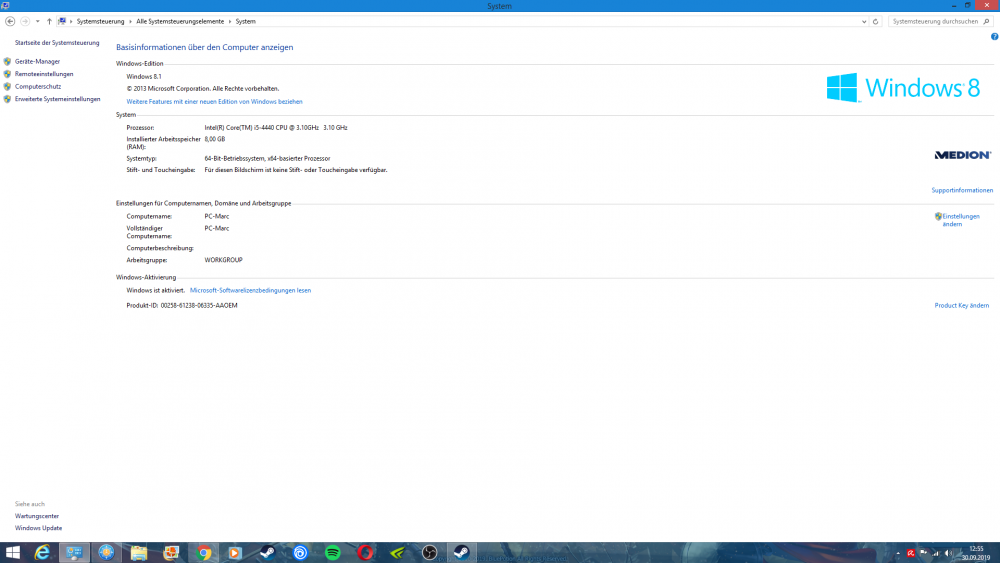Click the Windows Start button
Screen dimensions: 1000x563
(13, 552)
